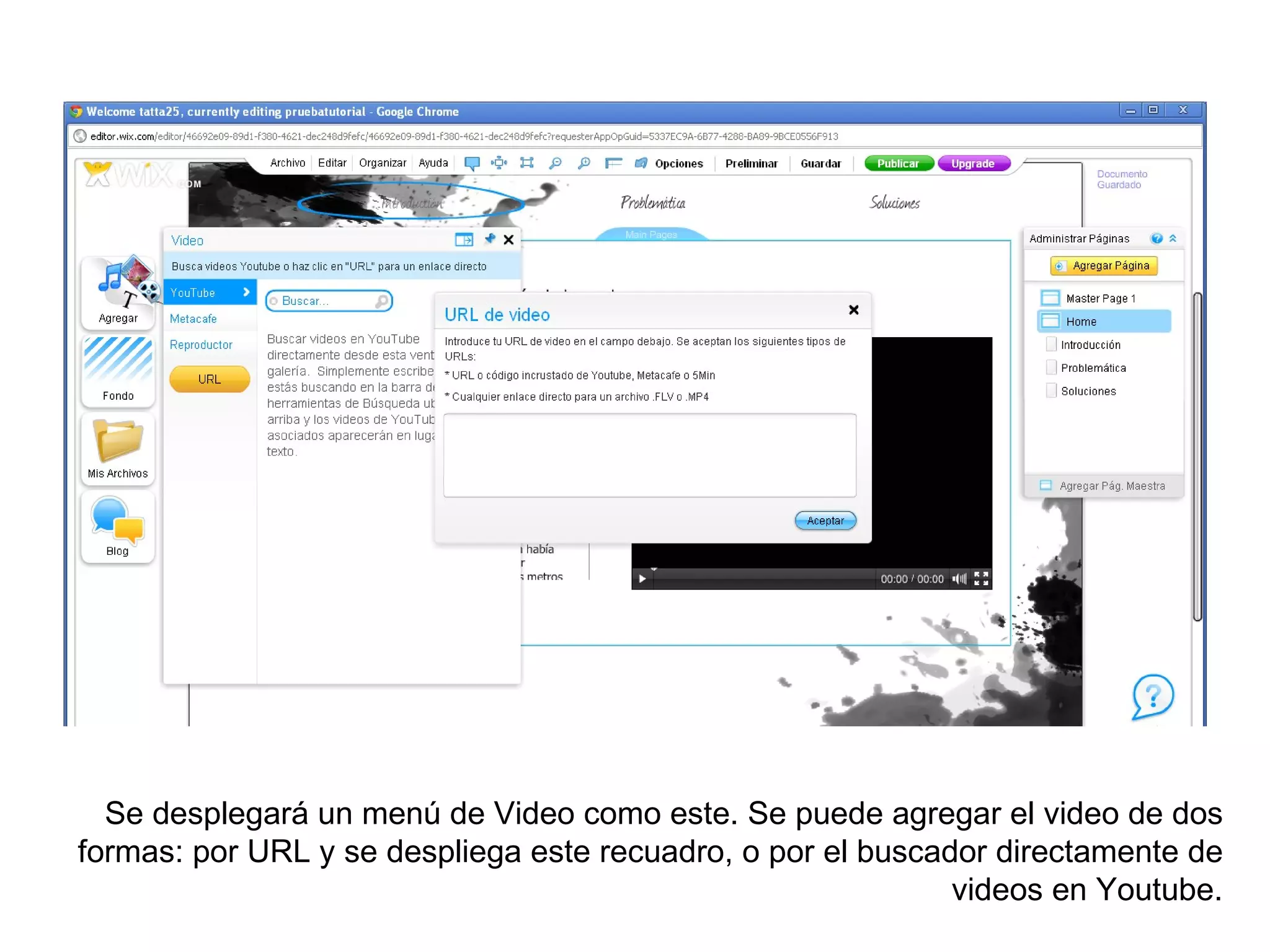Select the Soluciones page in list
The height and width of the screenshot is (952, 1270).
tap(1088, 391)
